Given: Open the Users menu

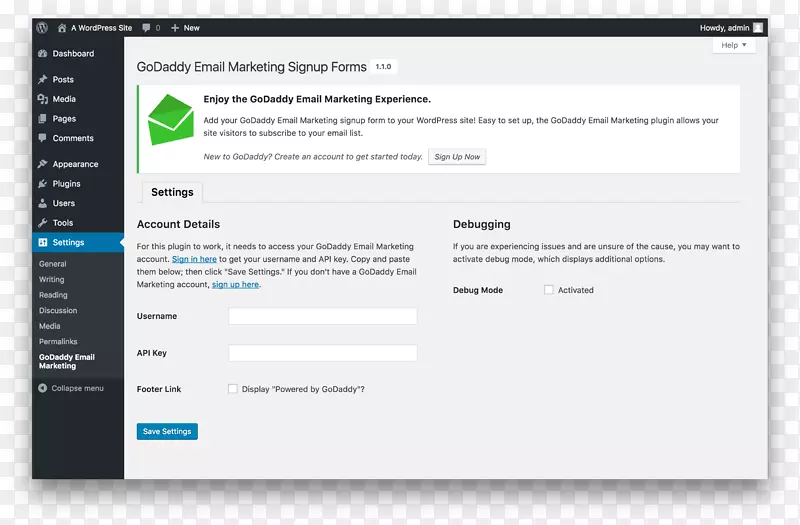Looking at the screenshot, I should tap(78, 203).
